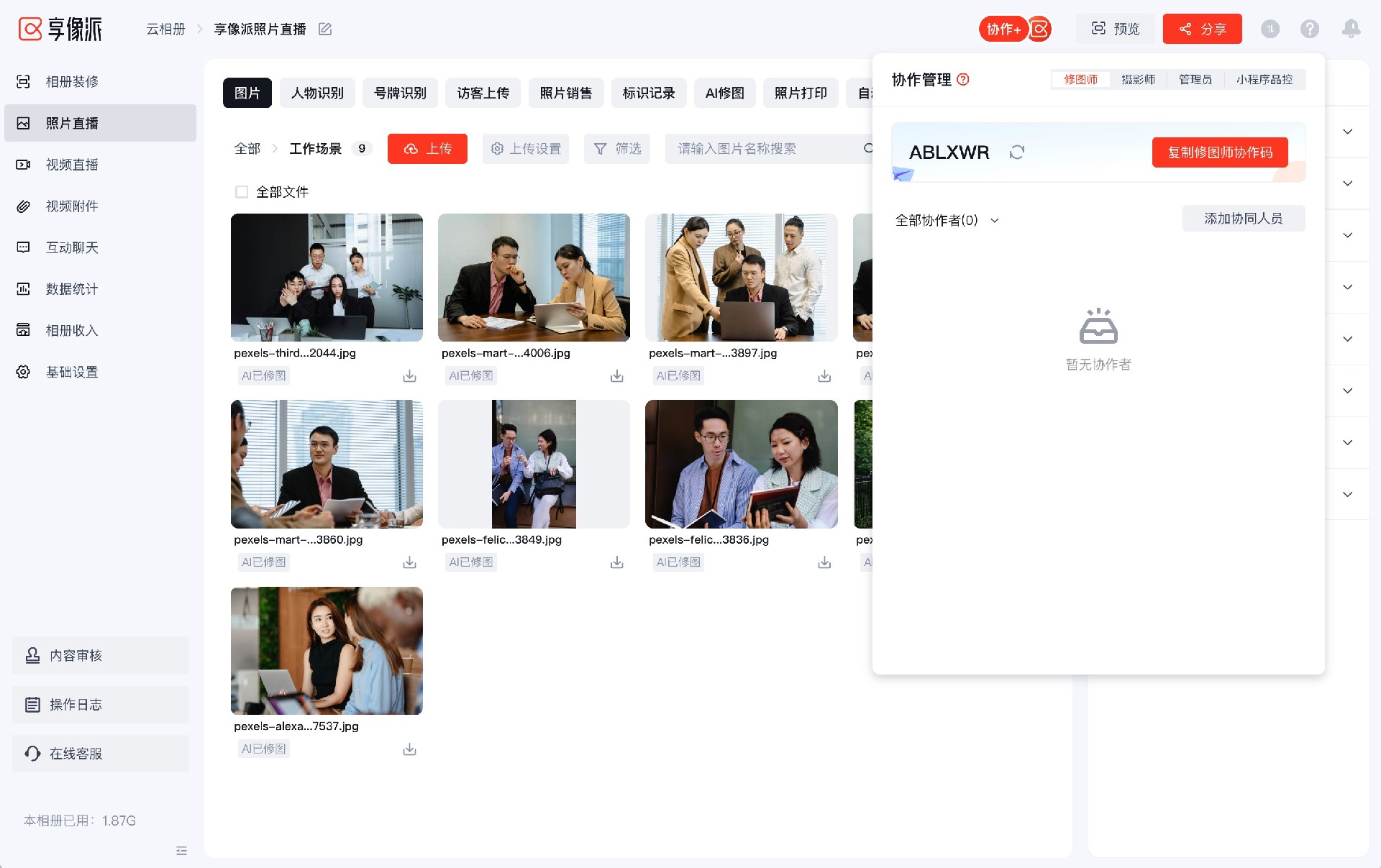Viewport: 1381px width, 868px height.
Task: Collapse sidebar using bottom-left toggle icon
Action: [x=181, y=851]
